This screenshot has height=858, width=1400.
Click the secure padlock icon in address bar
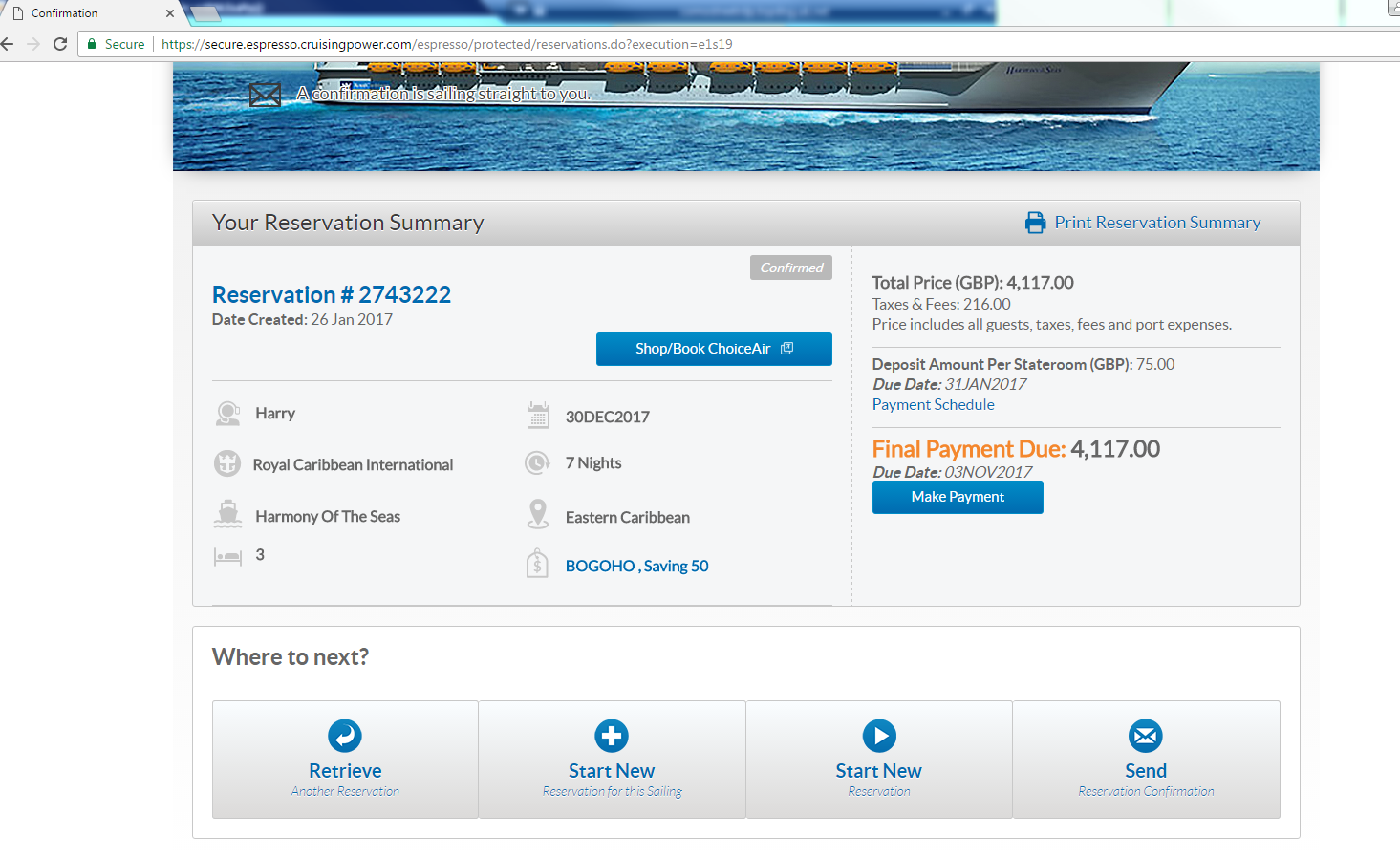(x=92, y=44)
